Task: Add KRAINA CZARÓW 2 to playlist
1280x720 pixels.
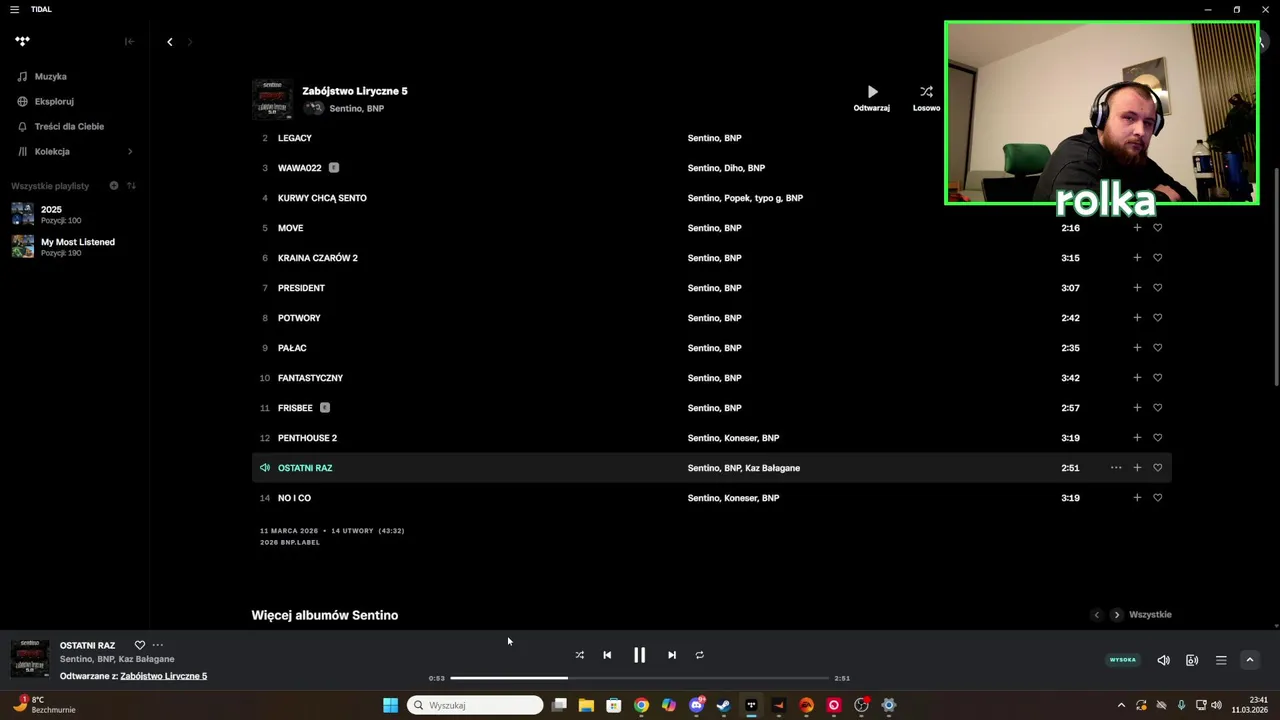Action: coord(1137,258)
